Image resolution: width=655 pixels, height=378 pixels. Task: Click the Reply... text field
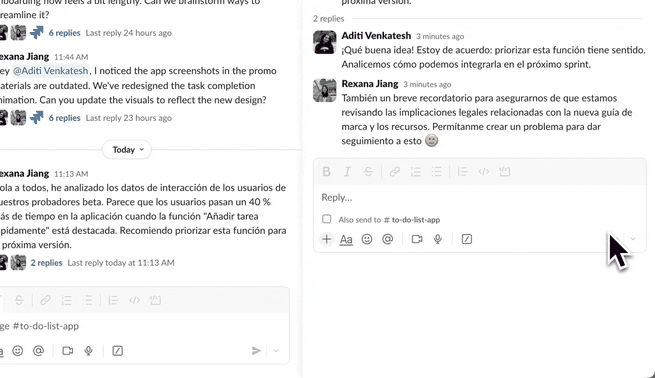(480, 198)
